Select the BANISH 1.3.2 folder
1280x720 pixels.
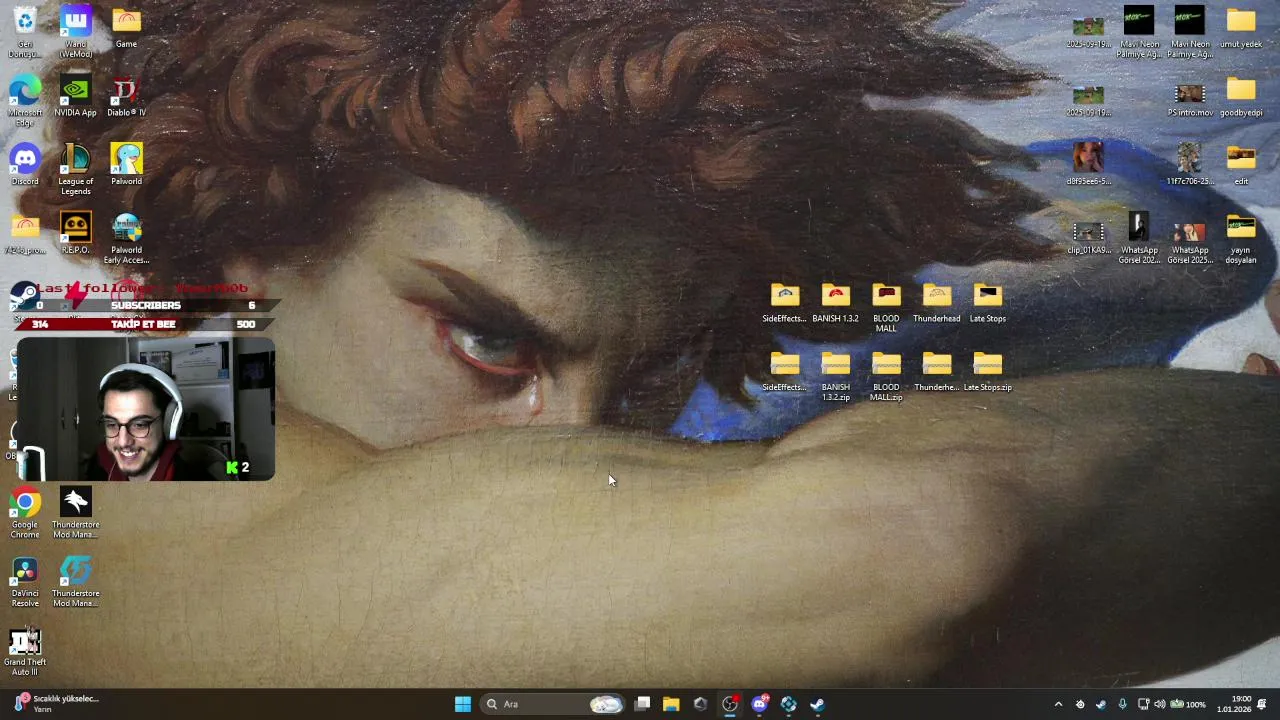tap(836, 303)
